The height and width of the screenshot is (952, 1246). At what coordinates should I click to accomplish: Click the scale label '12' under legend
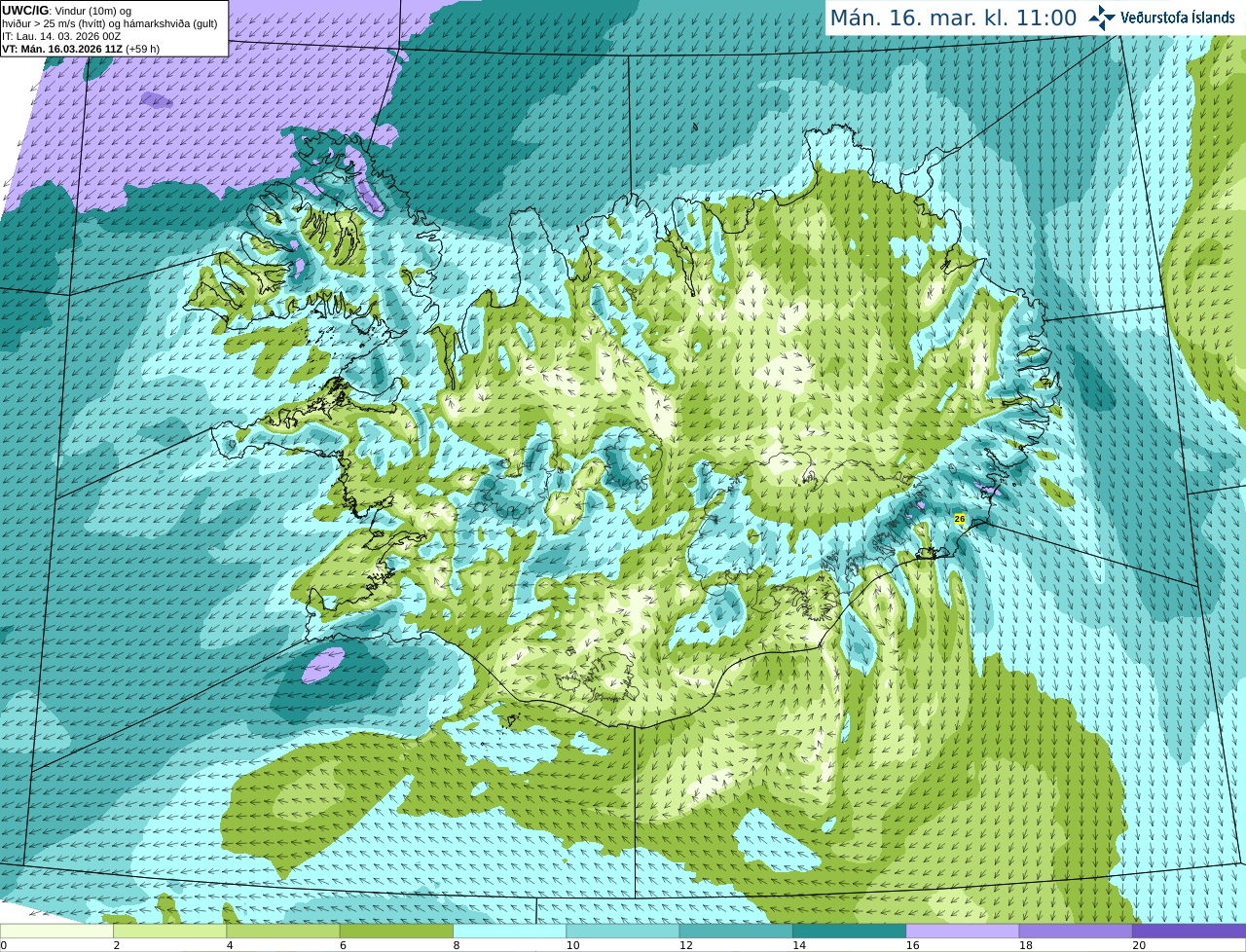(x=686, y=945)
